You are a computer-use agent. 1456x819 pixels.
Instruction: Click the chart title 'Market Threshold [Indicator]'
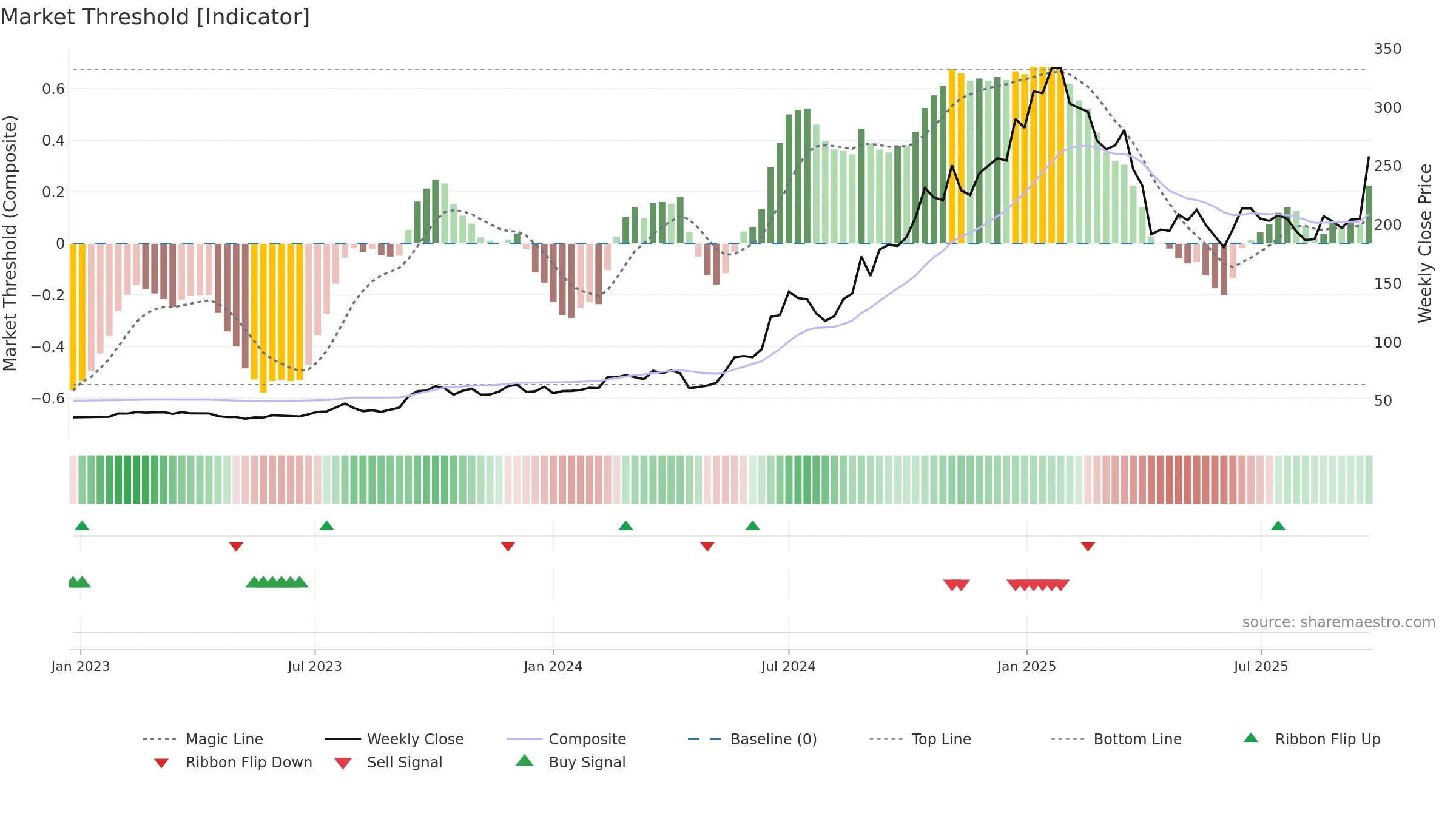click(x=155, y=17)
